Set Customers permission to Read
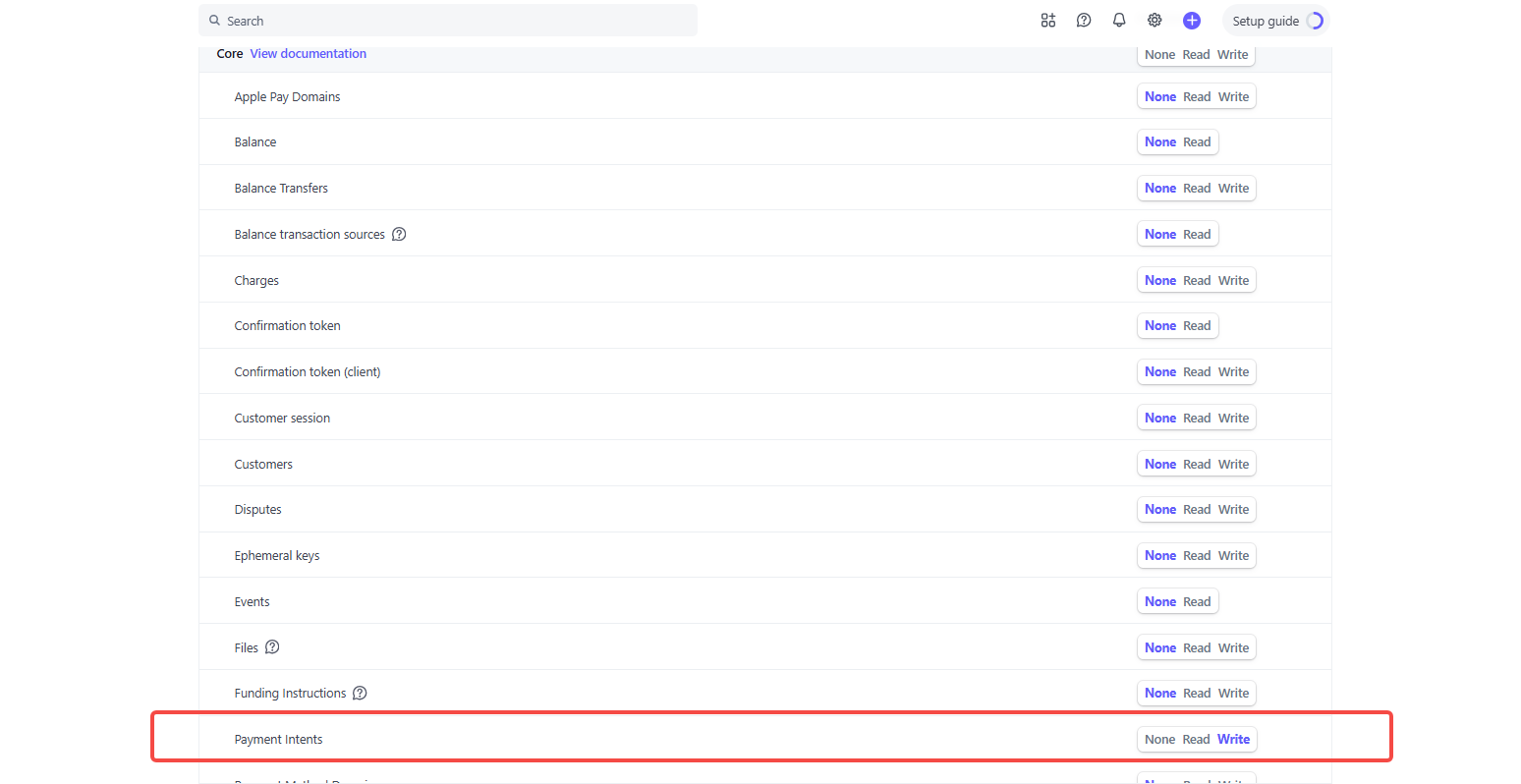Viewport: 1521px width, 784px height. pyautogui.click(x=1197, y=465)
